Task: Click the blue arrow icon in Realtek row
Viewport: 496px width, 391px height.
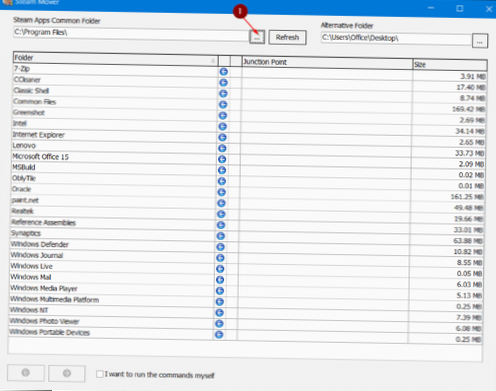Action: pos(221,214)
